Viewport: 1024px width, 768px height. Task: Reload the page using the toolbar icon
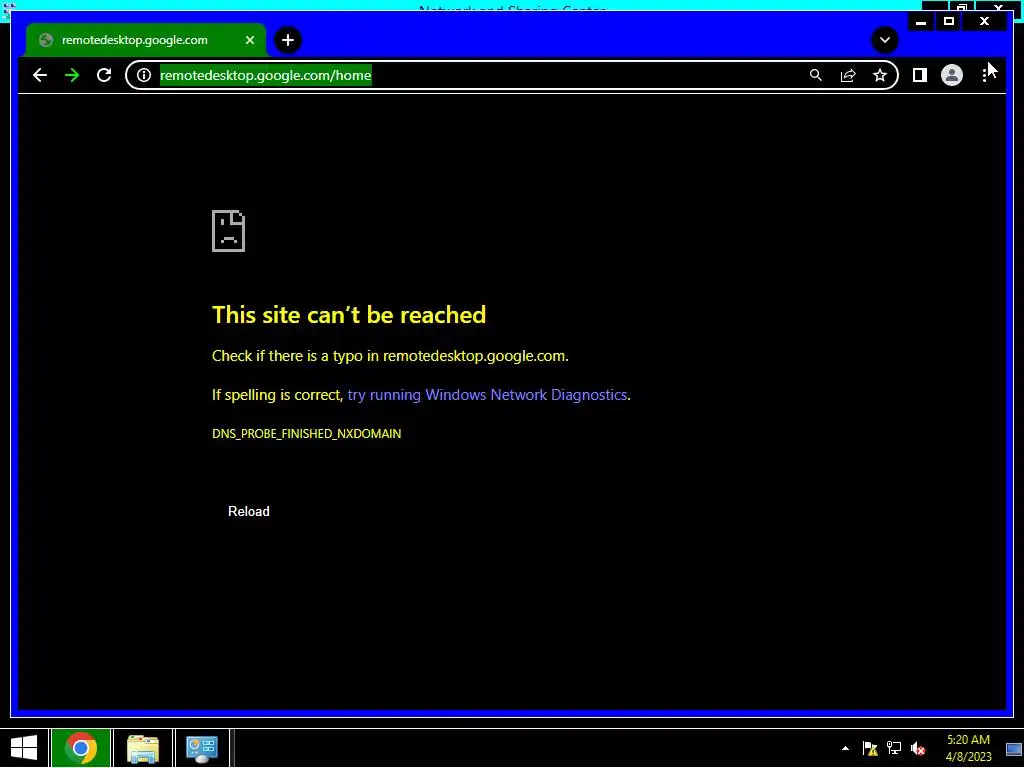[104, 75]
